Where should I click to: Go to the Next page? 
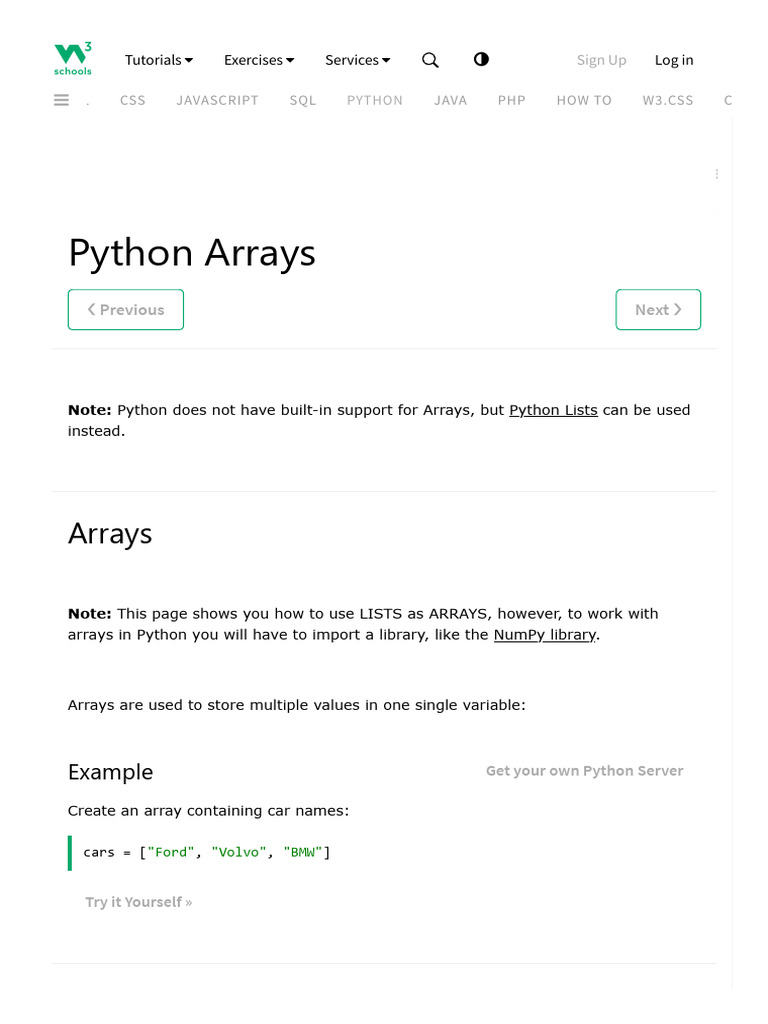coord(658,310)
